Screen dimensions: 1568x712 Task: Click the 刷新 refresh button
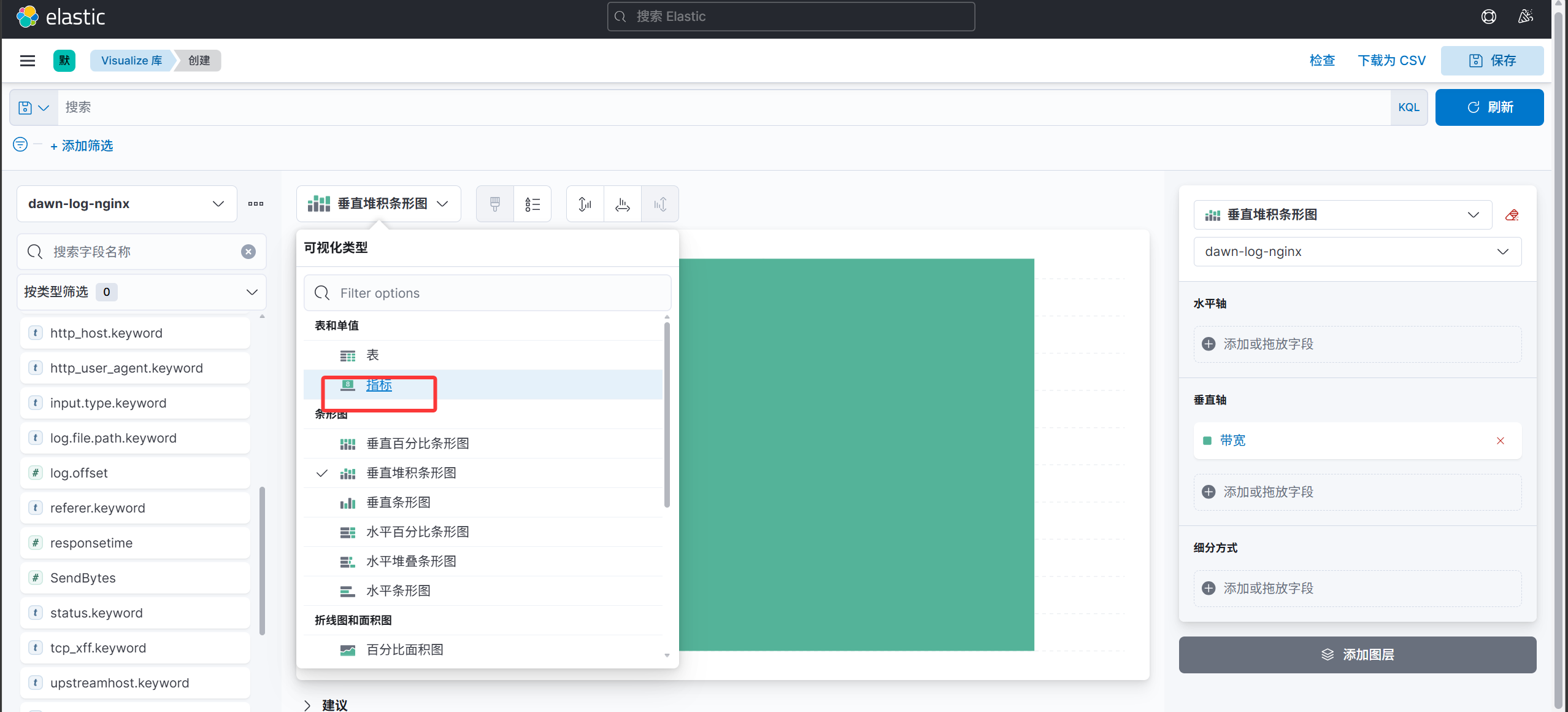1489,107
